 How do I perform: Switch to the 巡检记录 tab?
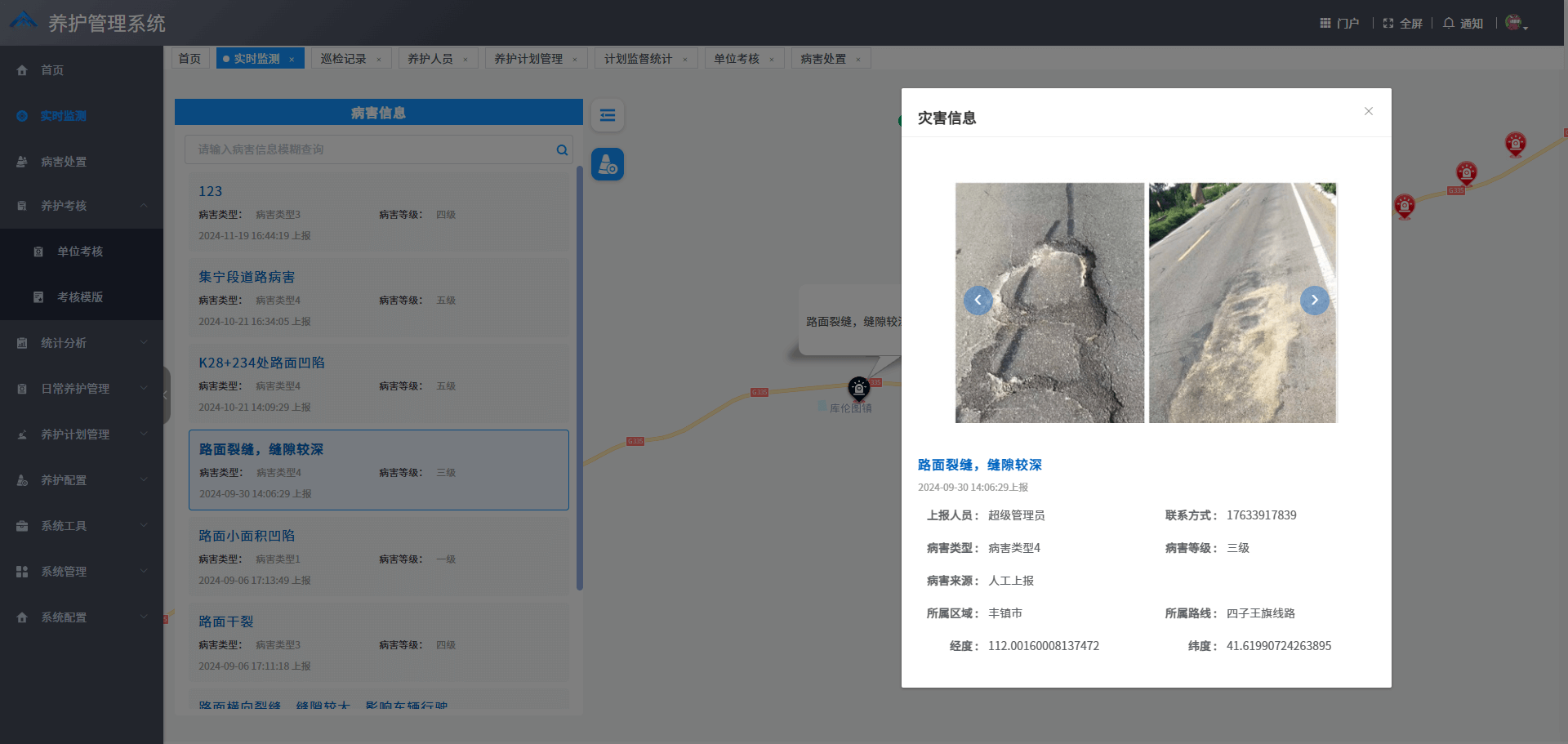[345, 58]
